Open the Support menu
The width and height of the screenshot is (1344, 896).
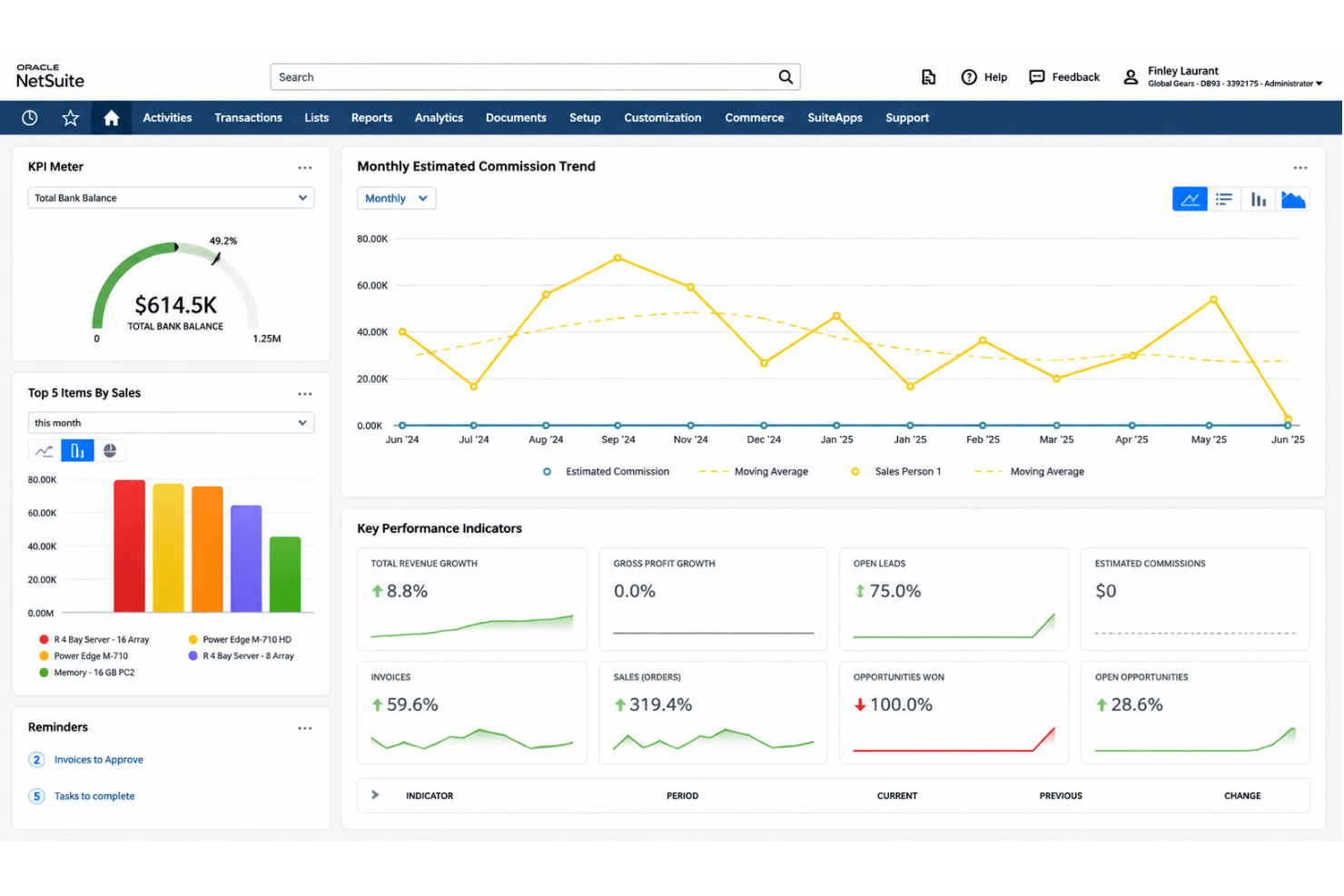tap(907, 118)
